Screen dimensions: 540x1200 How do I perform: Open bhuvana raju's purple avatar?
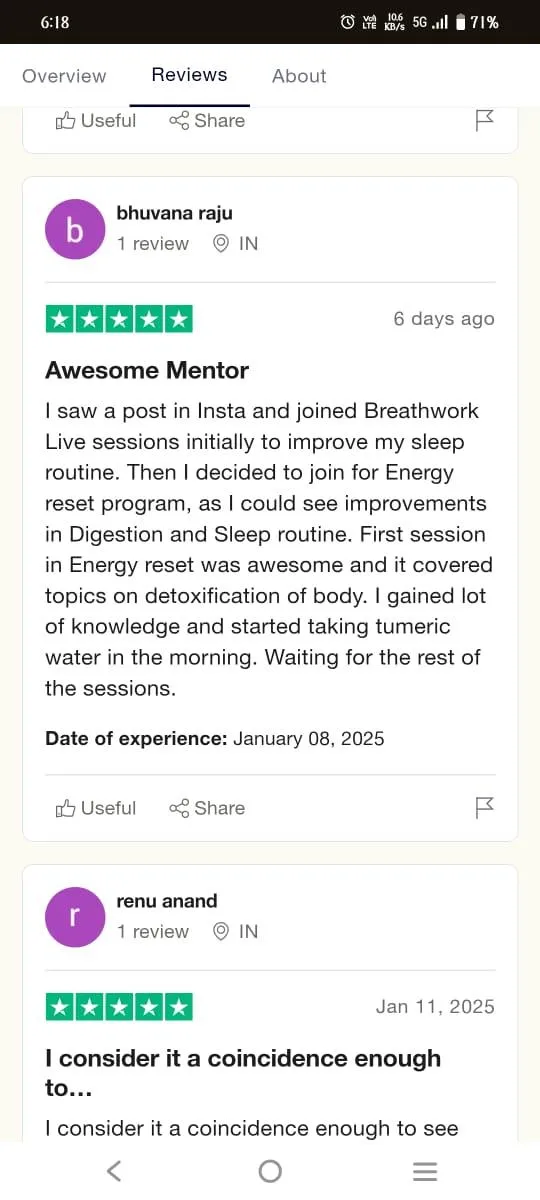[75, 229]
